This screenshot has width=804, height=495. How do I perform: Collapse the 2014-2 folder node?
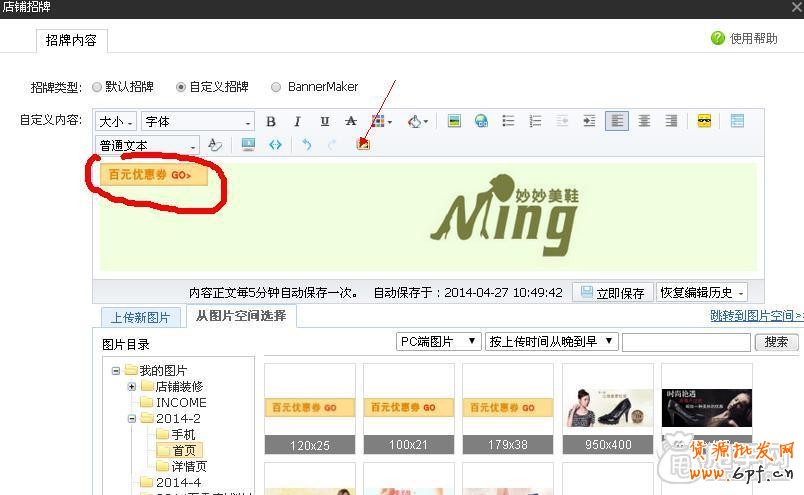[132, 419]
